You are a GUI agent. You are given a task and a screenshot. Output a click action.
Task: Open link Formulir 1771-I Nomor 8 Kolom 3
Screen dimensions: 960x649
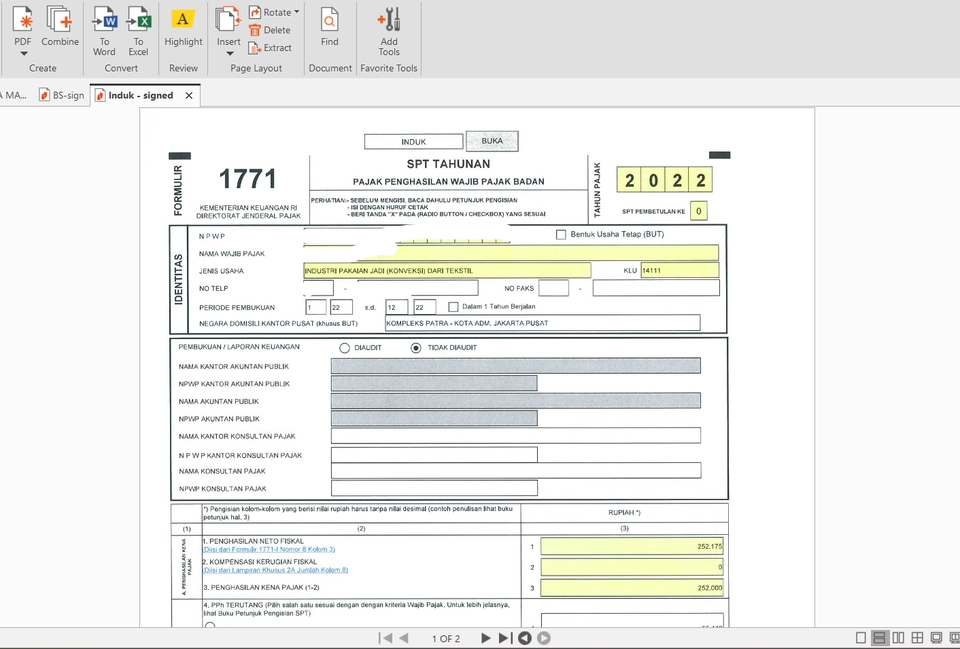coord(269,549)
